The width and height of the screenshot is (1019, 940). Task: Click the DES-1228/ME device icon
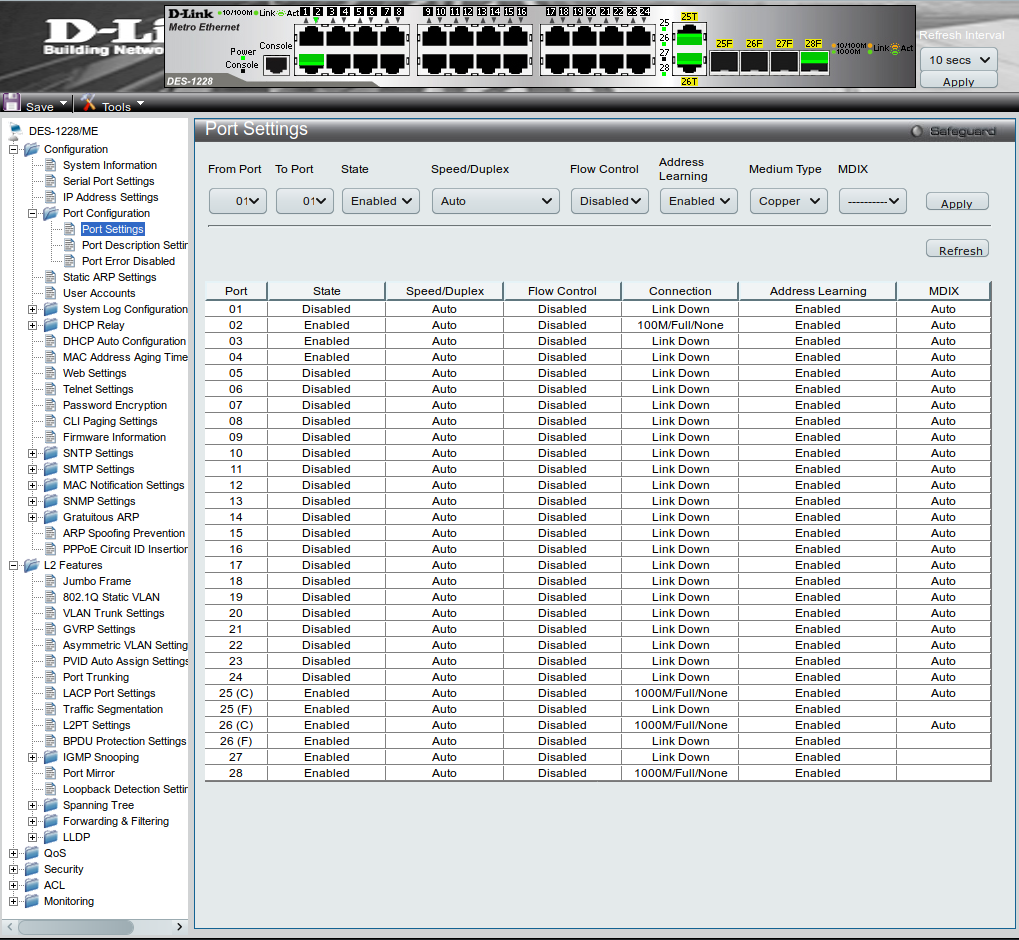(15, 130)
